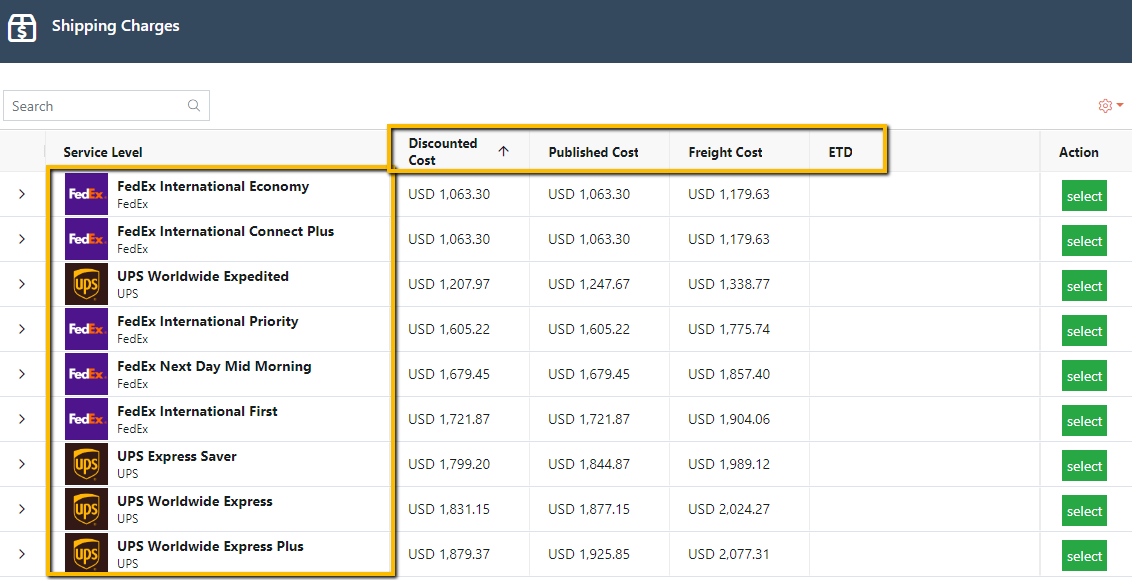Click the FedEx International First logo
The height and width of the screenshot is (580, 1132).
click(87, 419)
